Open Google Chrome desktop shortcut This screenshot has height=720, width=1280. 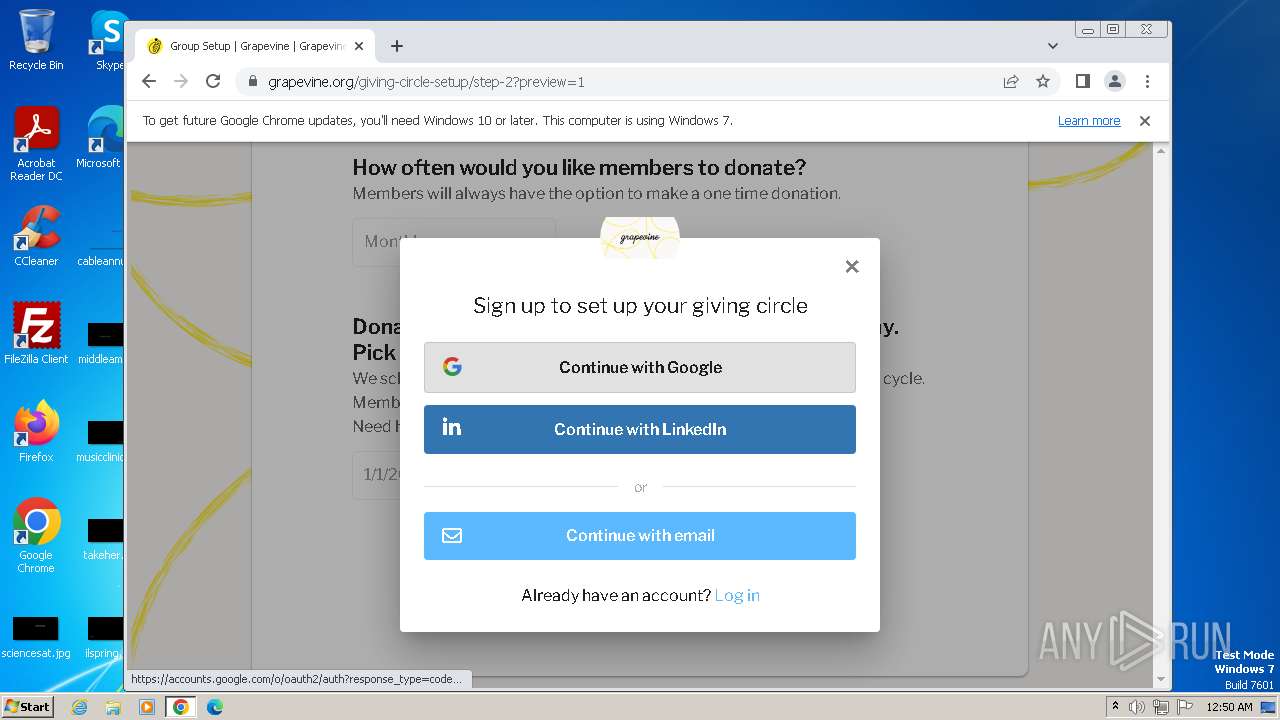click(x=36, y=536)
